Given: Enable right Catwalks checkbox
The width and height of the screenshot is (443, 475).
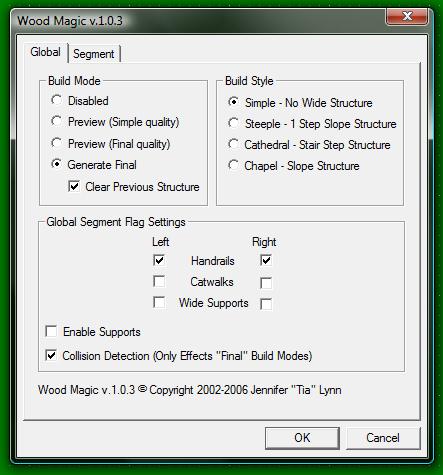Looking at the screenshot, I should point(266,283).
